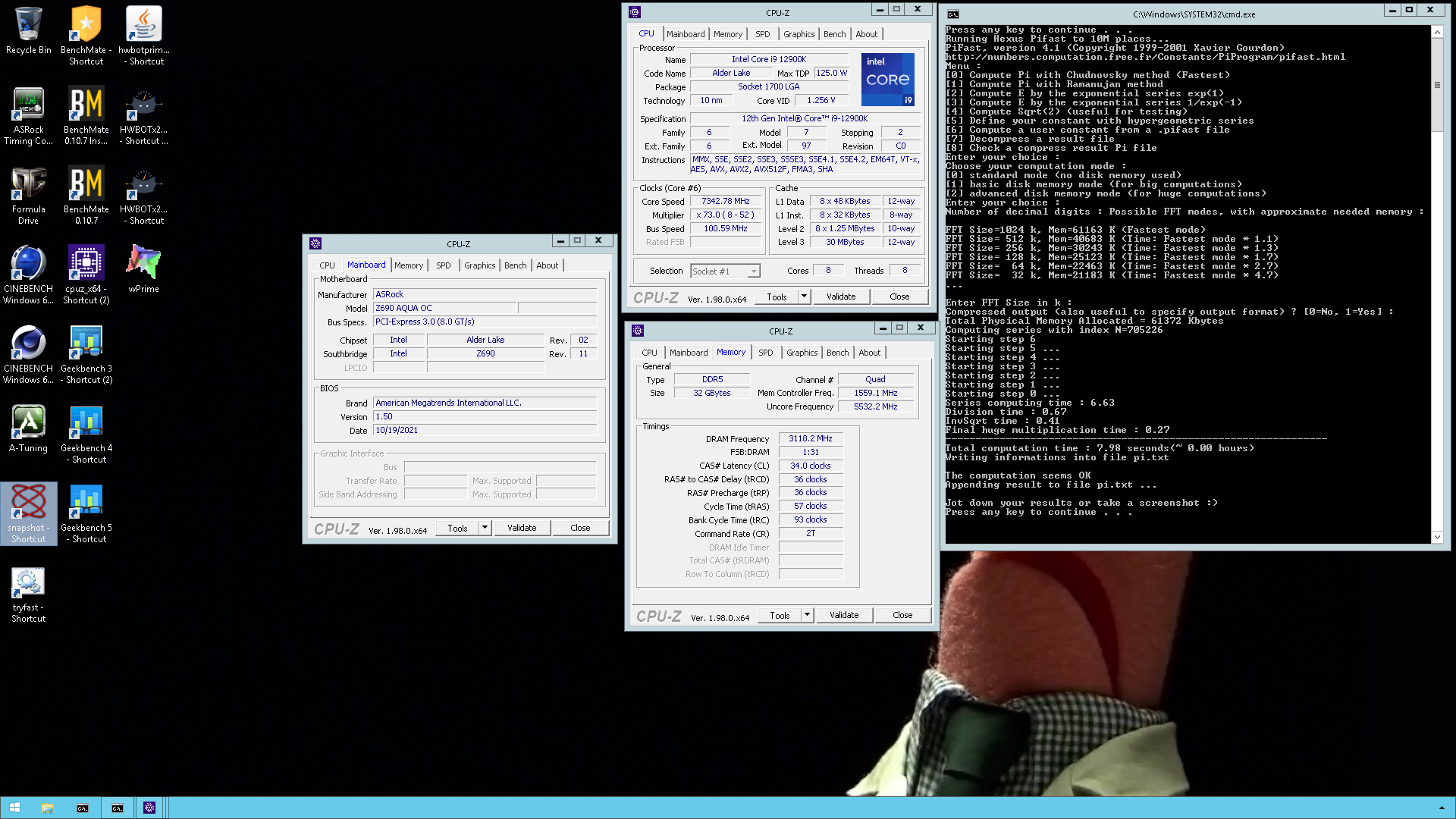Select BenchMate 0.10.7 Installer icon
Screen dimensions: 1456x819
coord(86,115)
